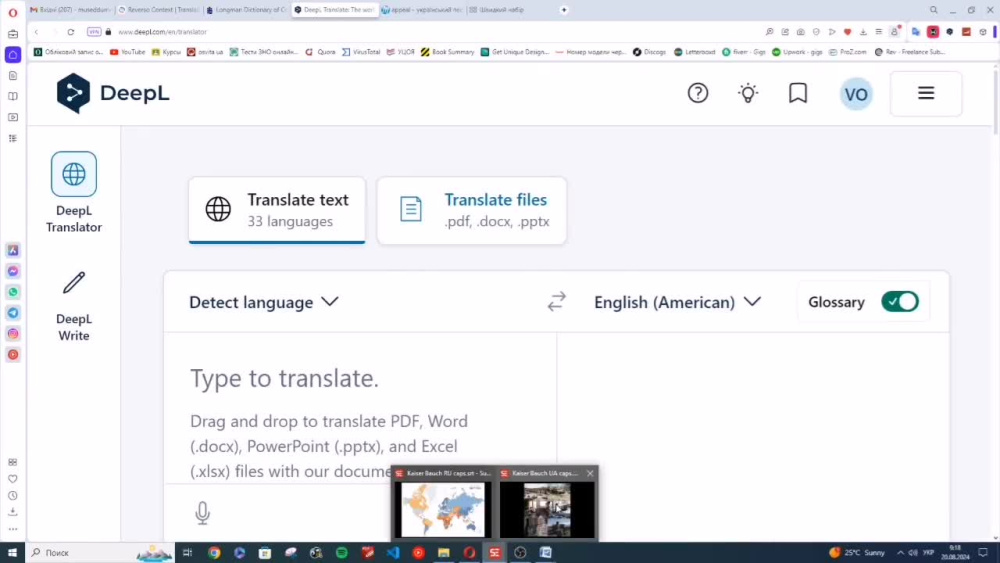Open Telegram in Opera sidebar
The height and width of the screenshot is (563, 1000).
(13, 313)
